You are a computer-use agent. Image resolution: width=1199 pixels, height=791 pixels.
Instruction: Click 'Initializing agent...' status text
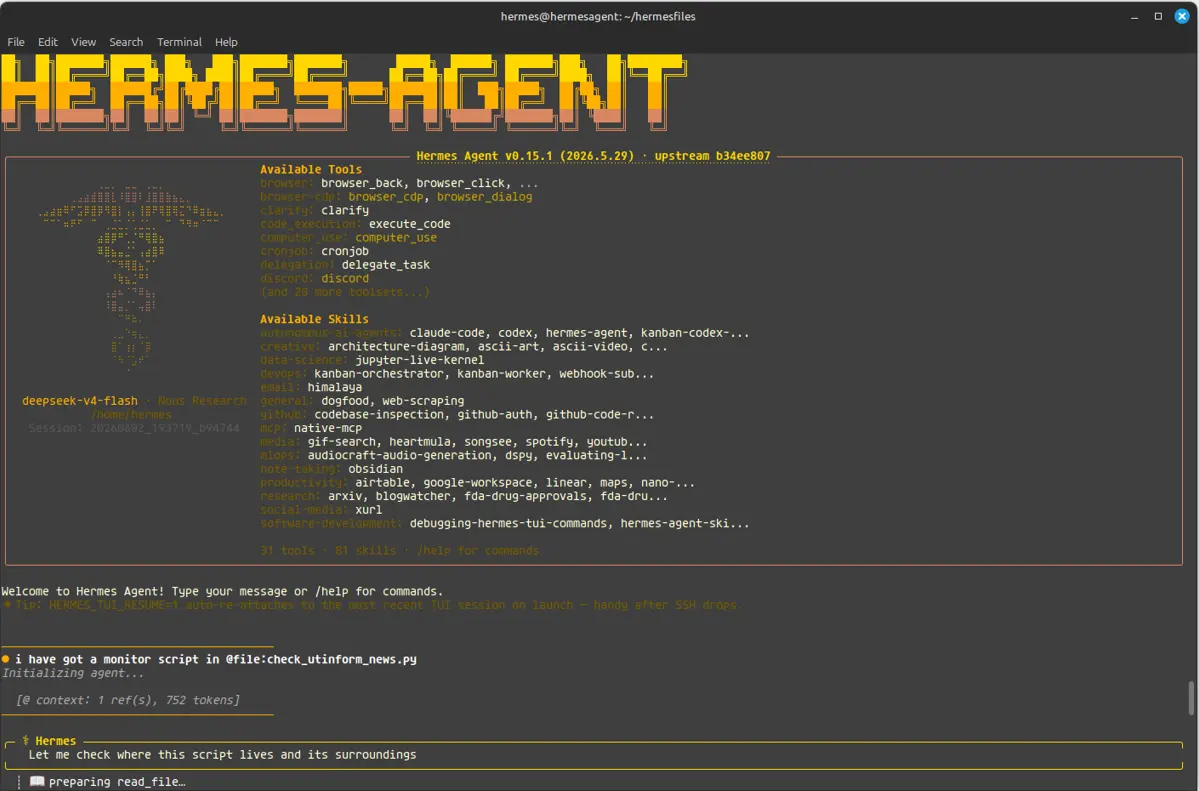(73, 673)
